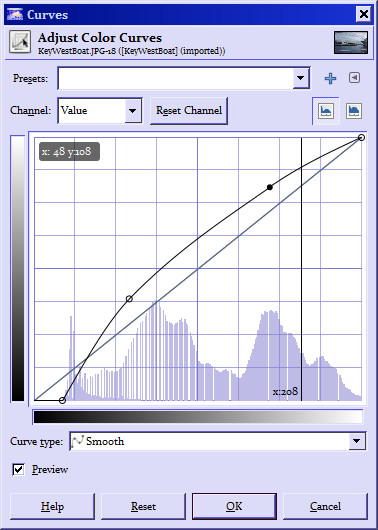The image size is (378, 530).
Task: Click the Help button
Action: [52, 506]
